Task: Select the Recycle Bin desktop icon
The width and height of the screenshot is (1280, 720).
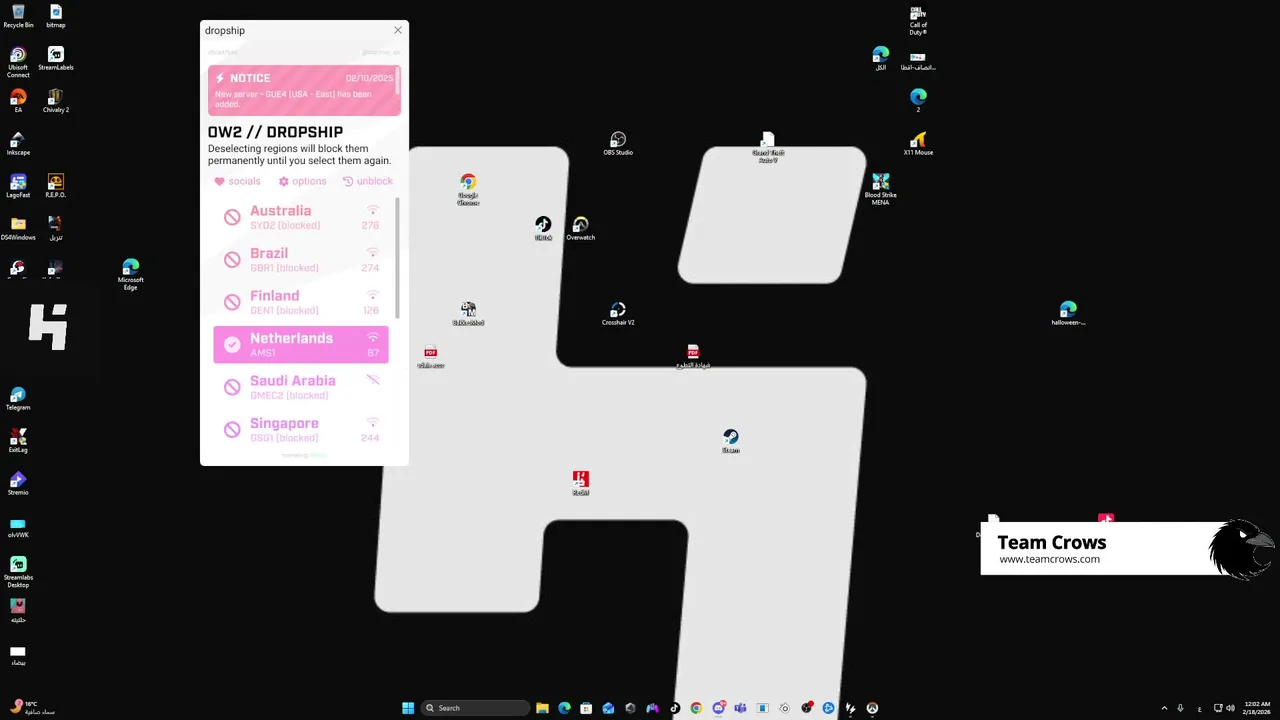Action: pos(18,16)
